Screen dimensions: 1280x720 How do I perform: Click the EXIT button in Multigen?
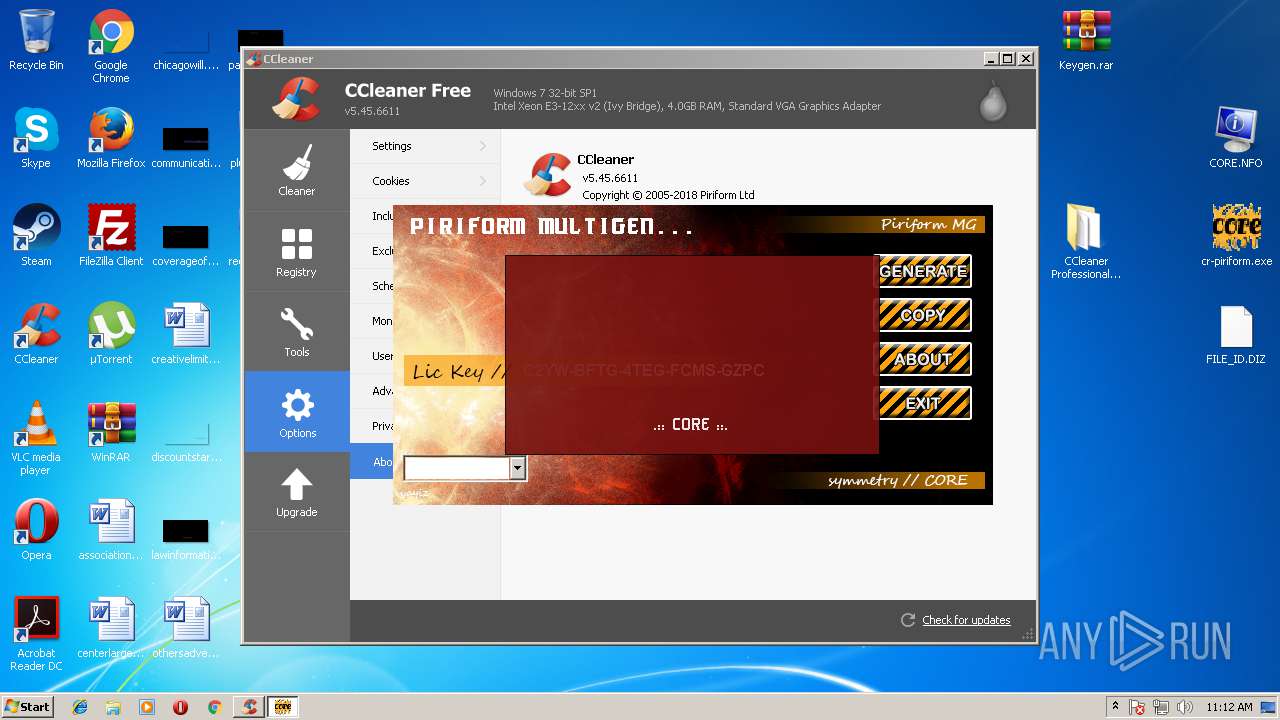[x=923, y=403]
